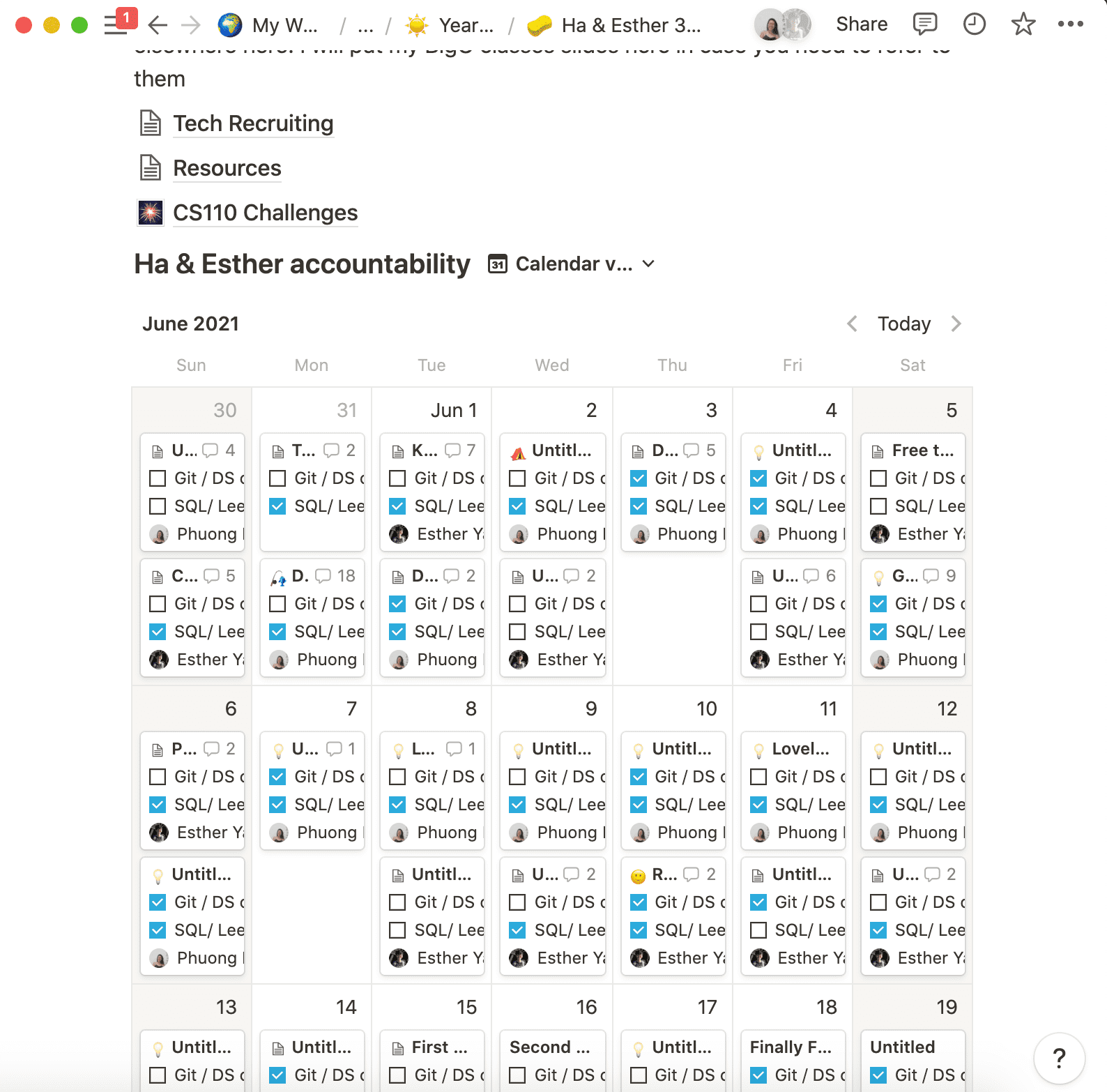This screenshot has width=1107, height=1092.
Task: Go back with the left arrow
Action: [158, 26]
